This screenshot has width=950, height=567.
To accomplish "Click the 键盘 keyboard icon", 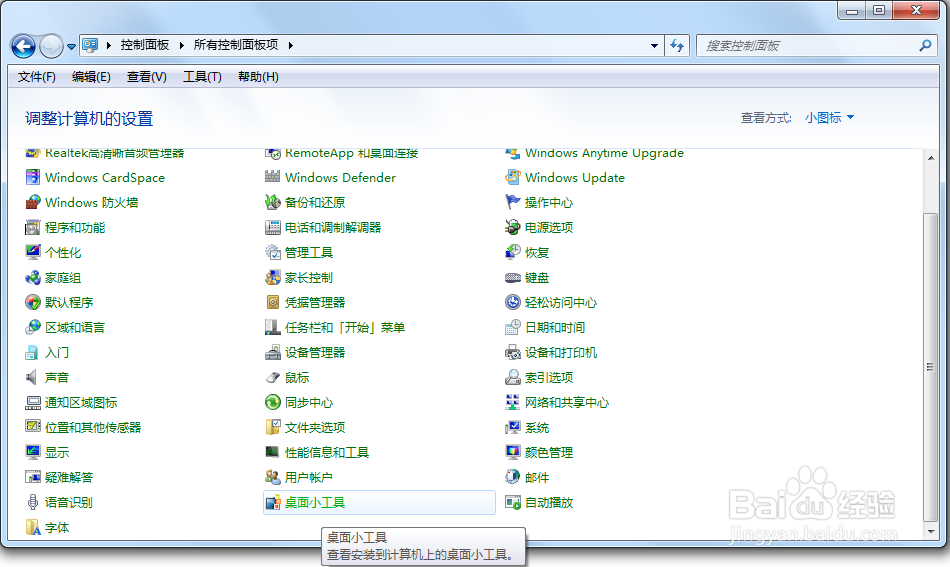I will pyautogui.click(x=513, y=277).
